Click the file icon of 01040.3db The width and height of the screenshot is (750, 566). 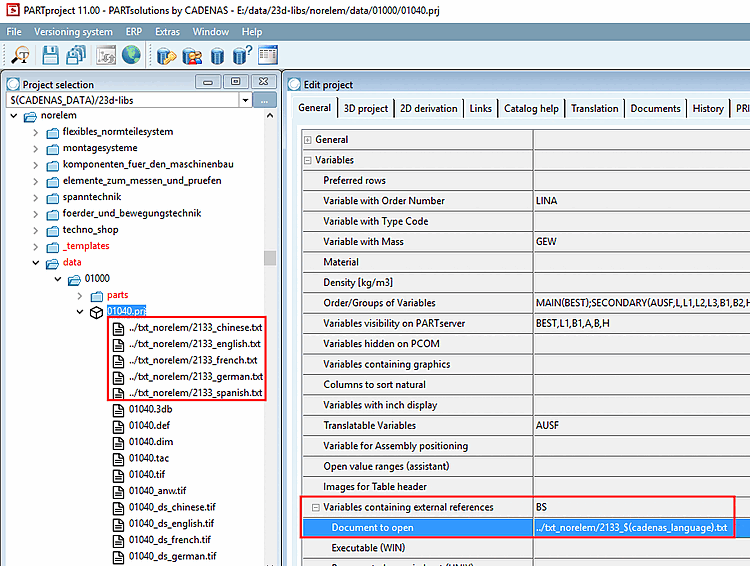118,410
